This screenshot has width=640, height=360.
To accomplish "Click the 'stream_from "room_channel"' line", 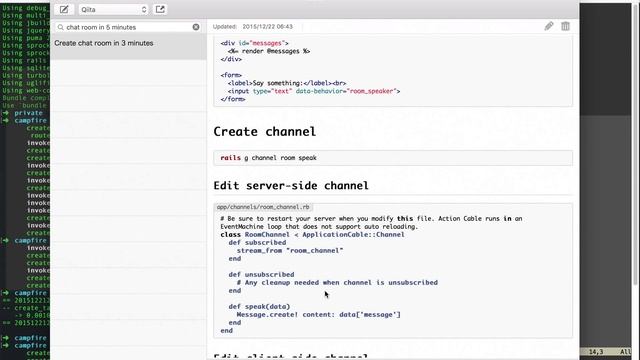I will tap(290, 251).
